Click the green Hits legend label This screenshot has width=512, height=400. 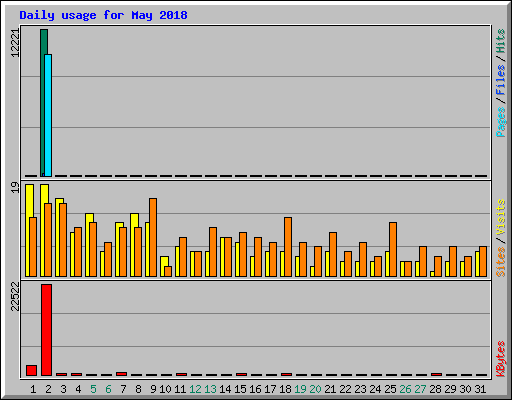[501, 41]
